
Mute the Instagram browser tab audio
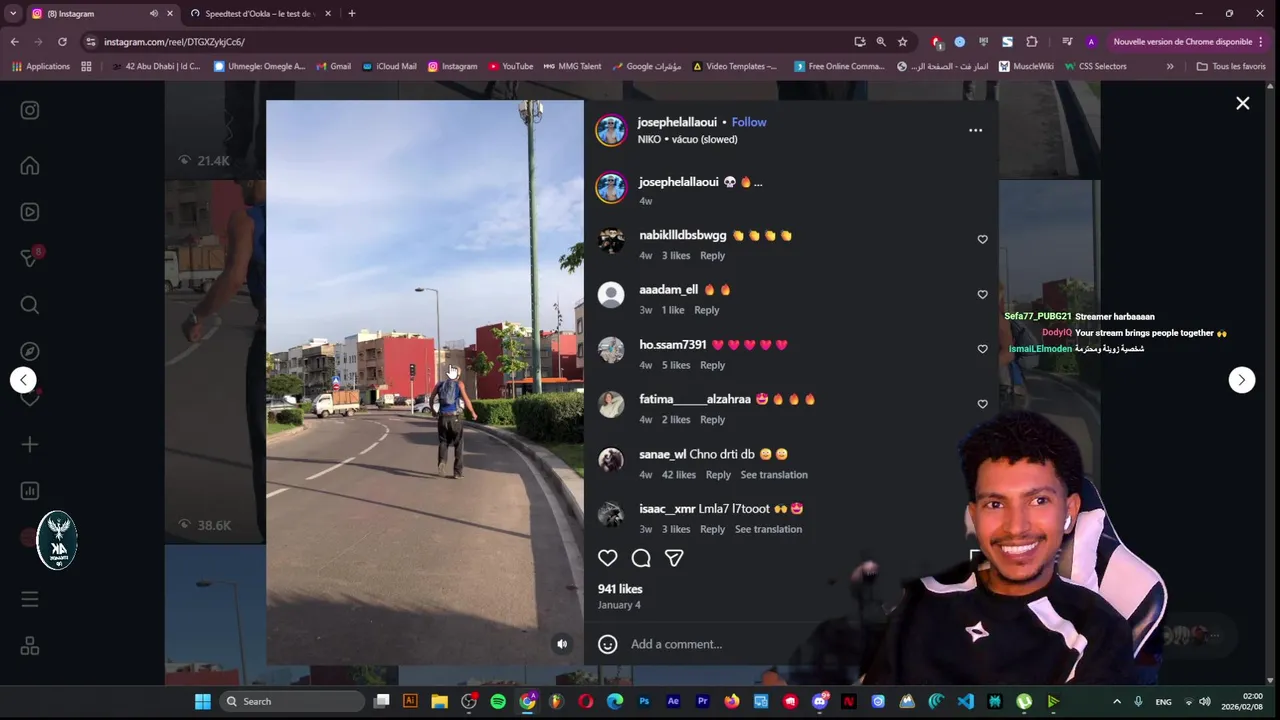154,14
